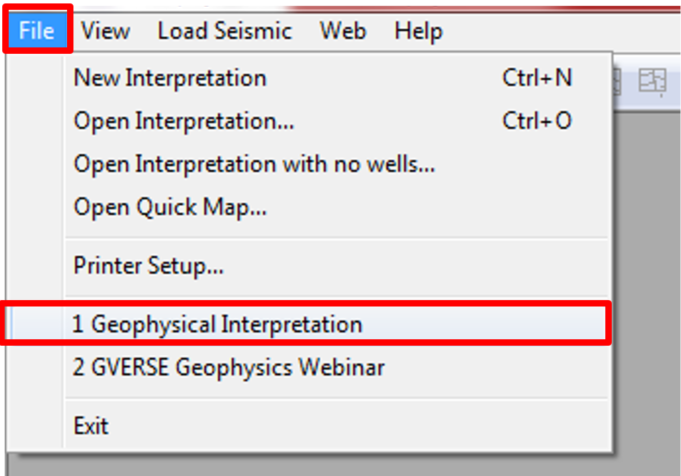
Task: Open the Web menu
Action: (342, 31)
